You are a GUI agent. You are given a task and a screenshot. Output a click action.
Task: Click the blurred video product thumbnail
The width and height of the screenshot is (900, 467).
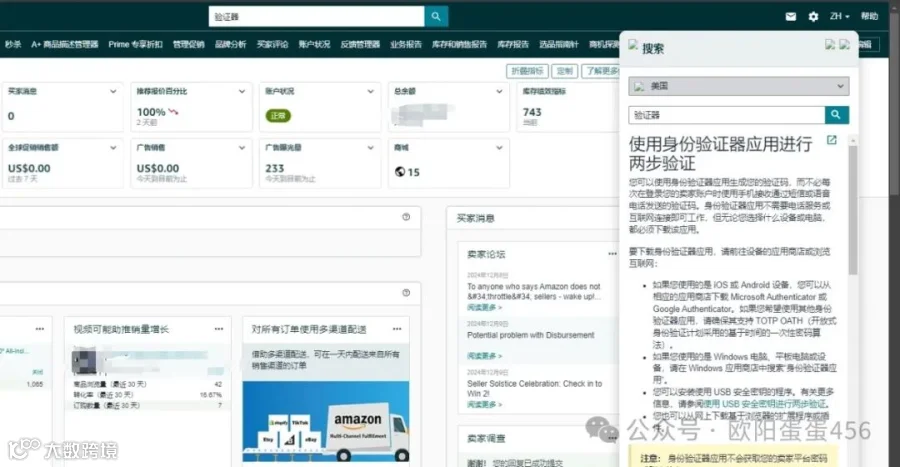pos(84,360)
